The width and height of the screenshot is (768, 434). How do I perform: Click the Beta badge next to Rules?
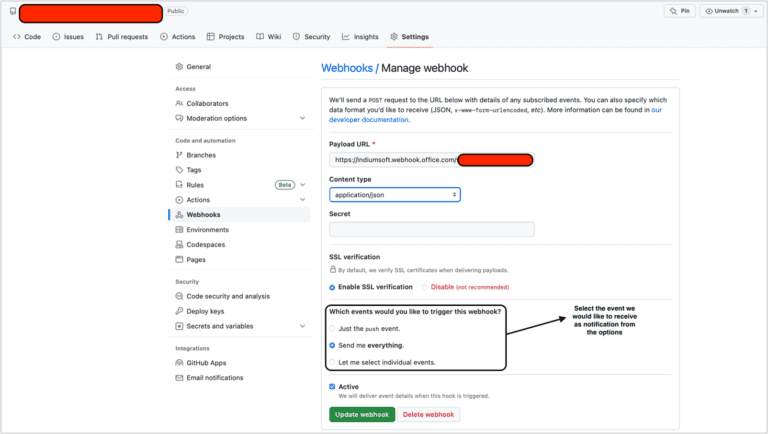tap(285, 185)
